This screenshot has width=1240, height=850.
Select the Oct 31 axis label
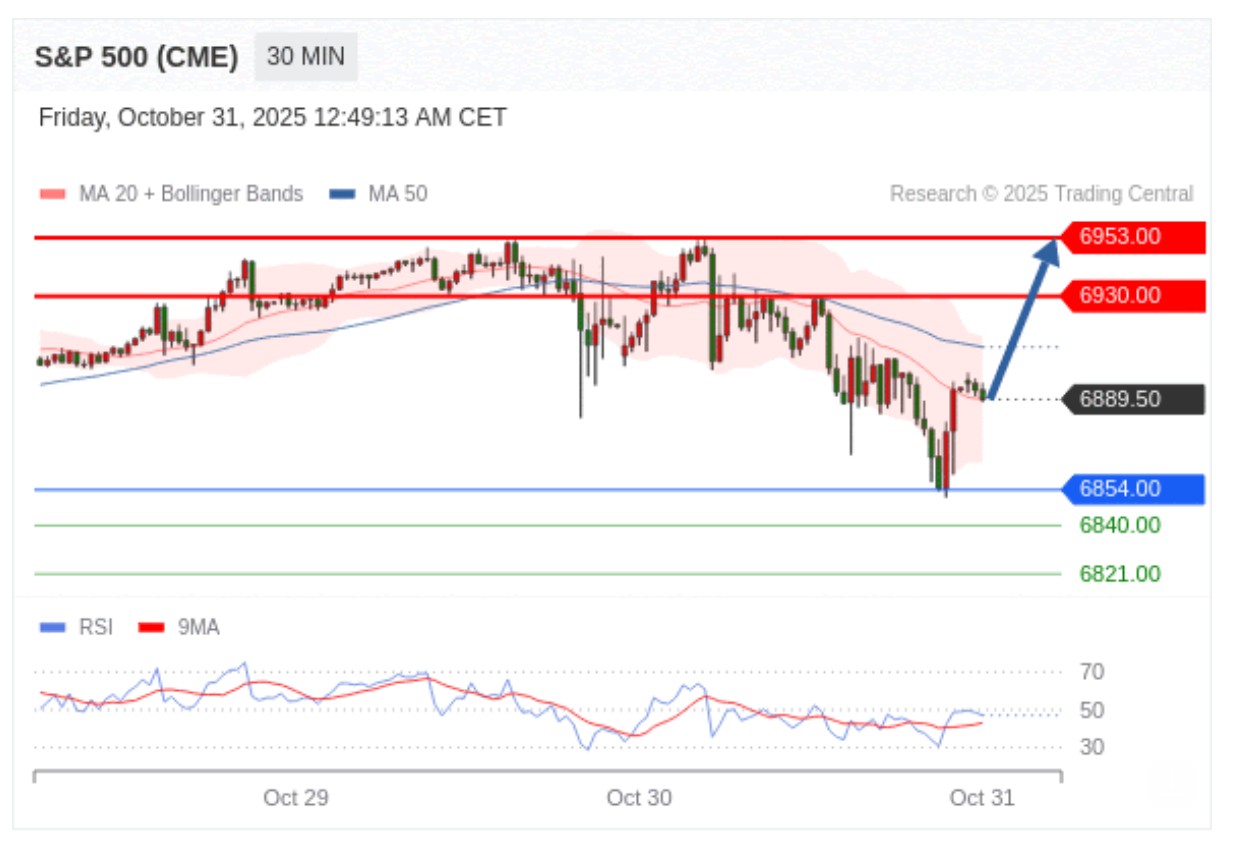tap(981, 798)
